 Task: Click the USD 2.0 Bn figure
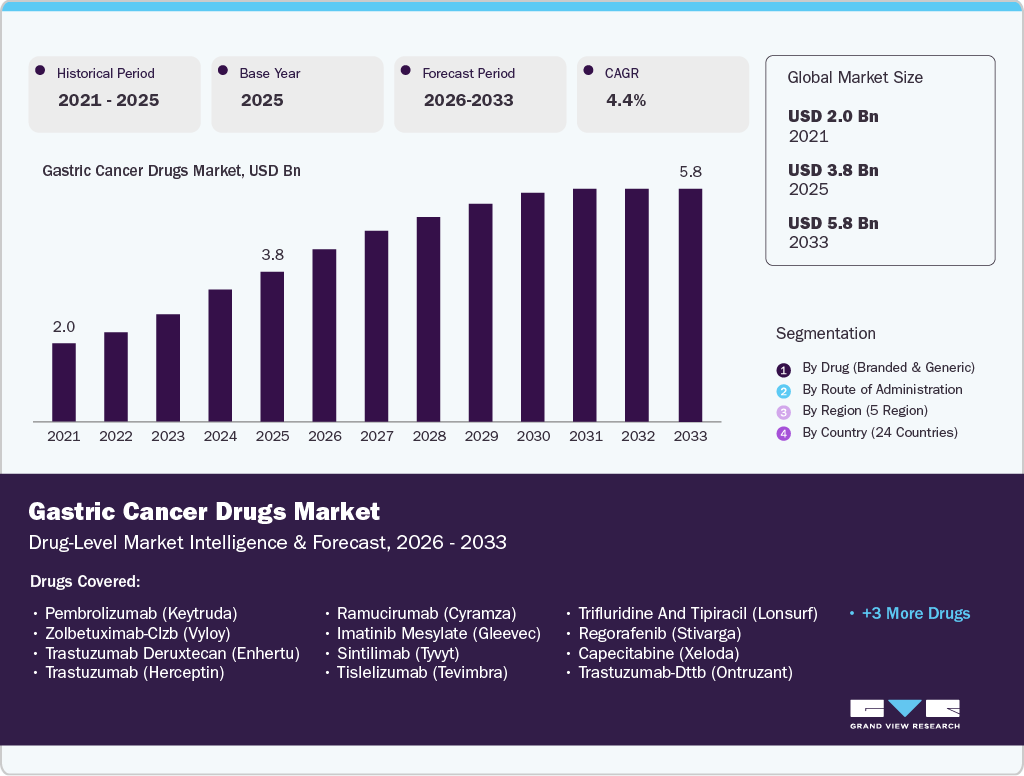[x=833, y=116]
